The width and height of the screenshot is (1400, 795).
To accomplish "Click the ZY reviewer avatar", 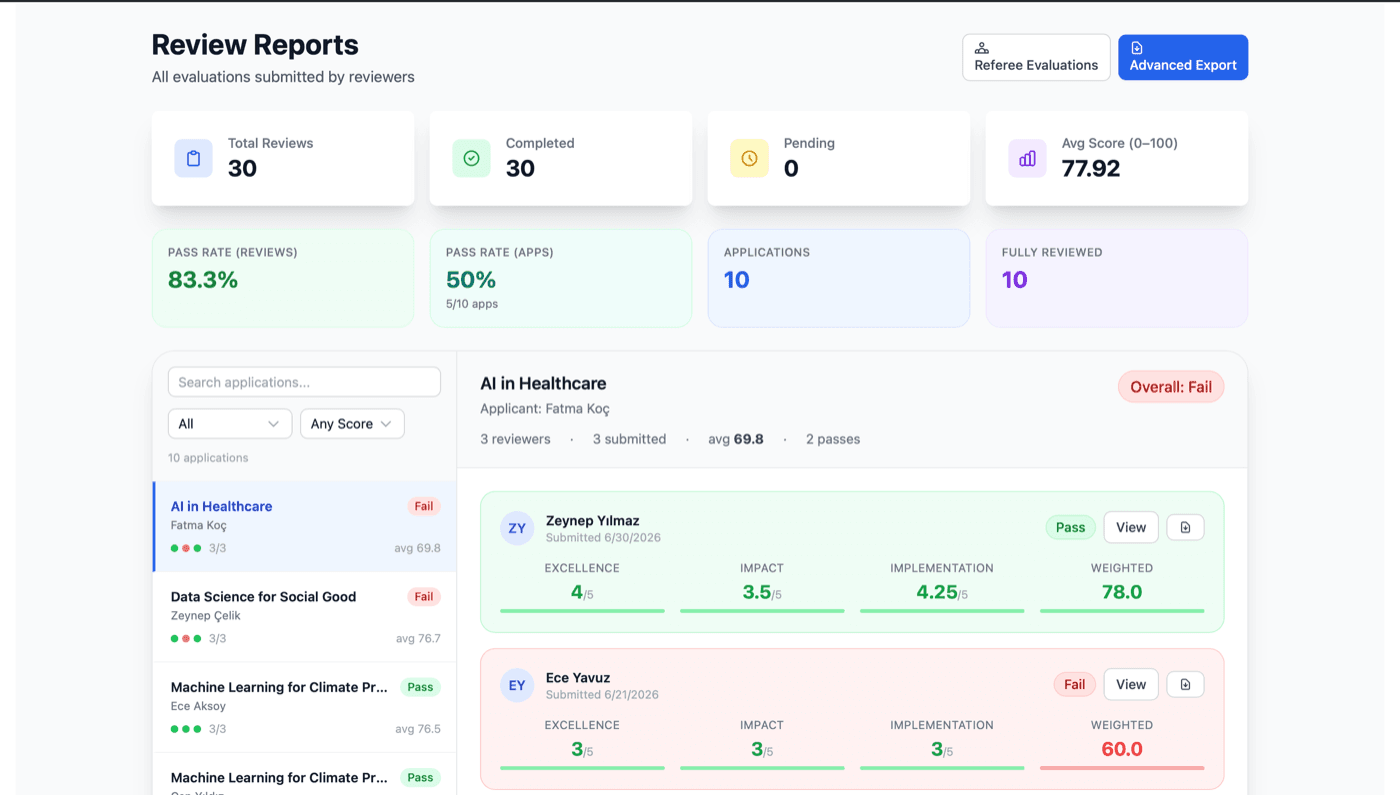I will tap(517, 528).
